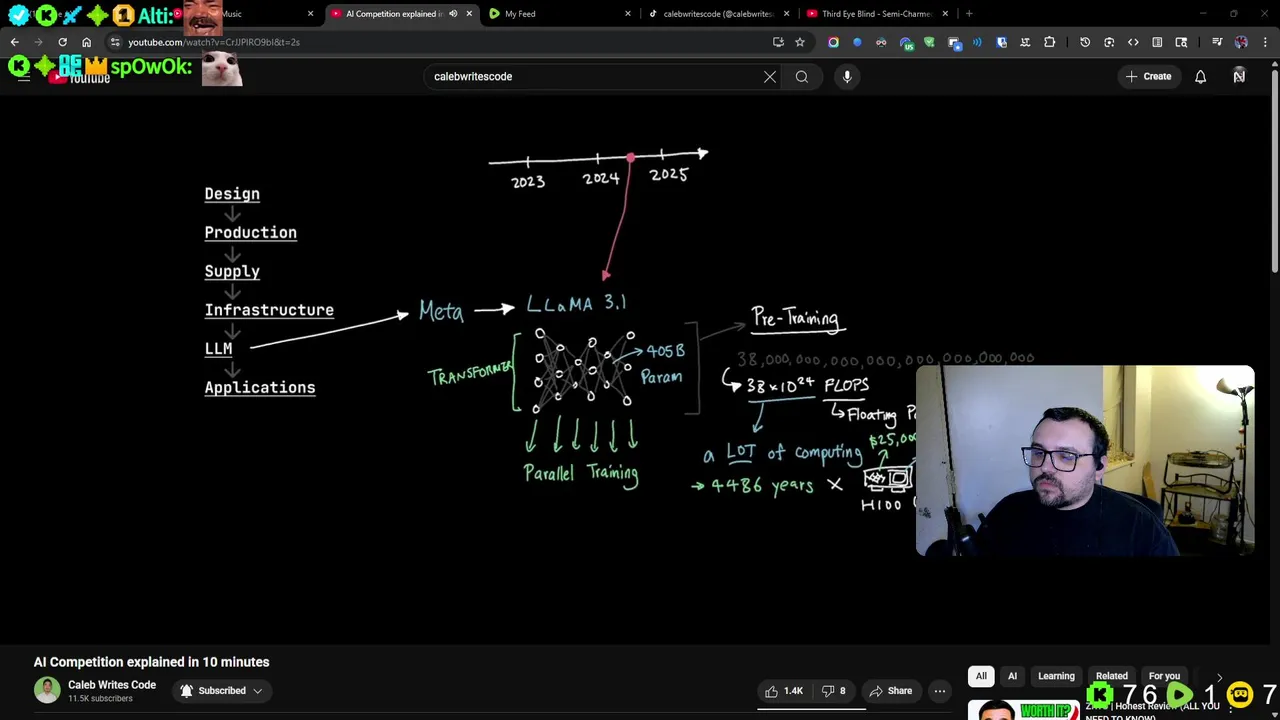Screen dimensions: 1280x720
Task: Open more actions three-dot menu under video
Action: click(939, 691)
